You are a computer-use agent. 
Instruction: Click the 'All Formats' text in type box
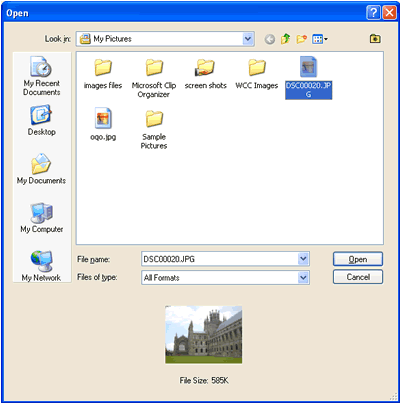[x=162, y=278]
